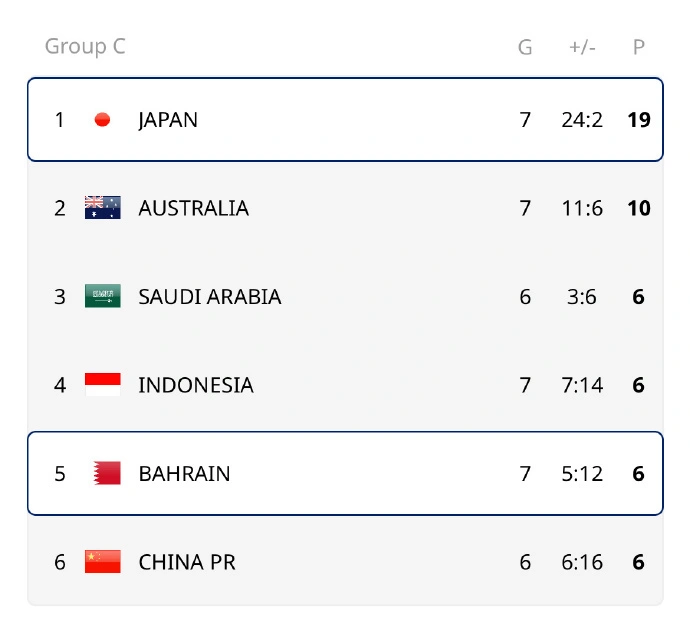Select China PR's 6:16 goal record
Viewport: 690px width, 630px height.
pyautogui.click(x=582, y=562)
